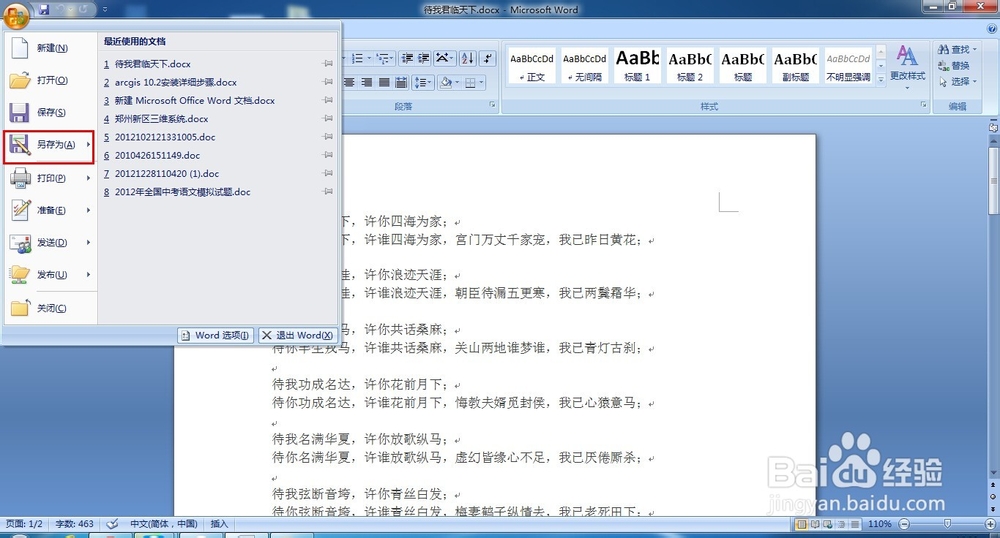1000x538 pixels.
Task: Select 打开(O) in the Office menu
Action: click(50, 80)
